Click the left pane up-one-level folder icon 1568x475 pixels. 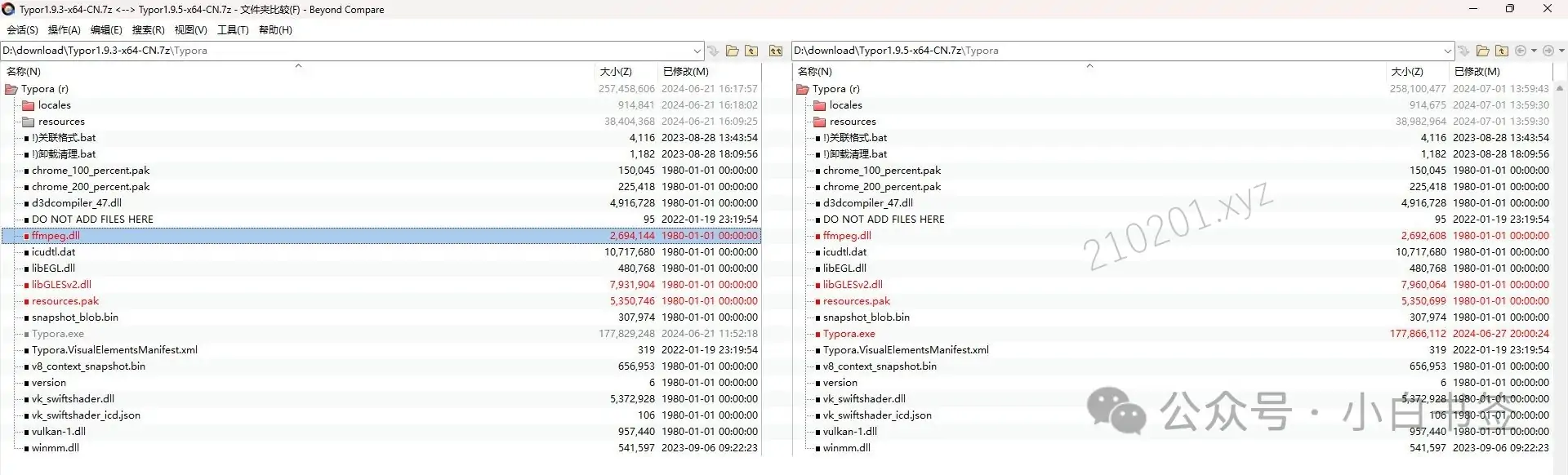751,51
